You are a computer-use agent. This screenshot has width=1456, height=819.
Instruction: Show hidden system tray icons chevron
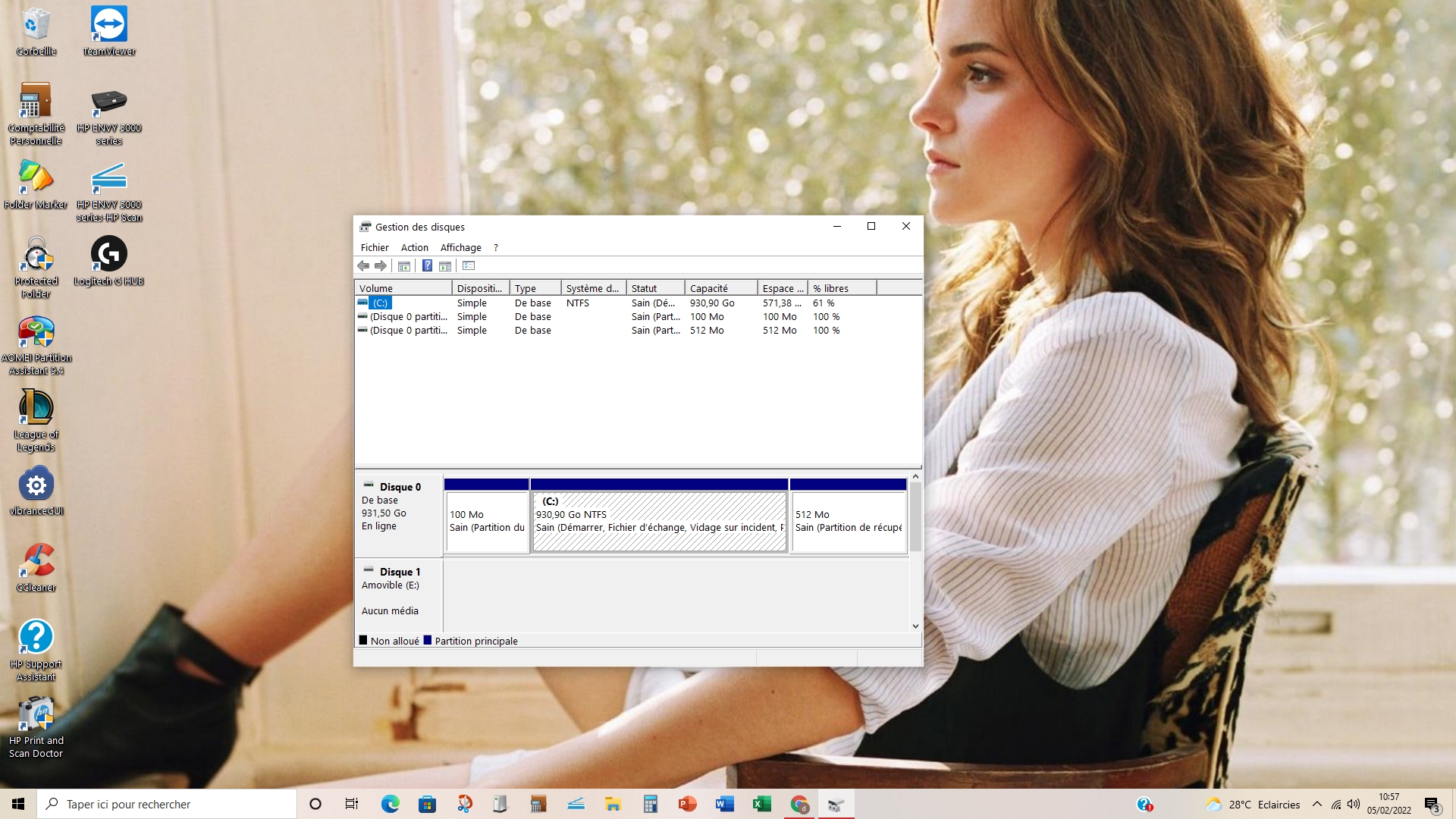click(1316, 805)
